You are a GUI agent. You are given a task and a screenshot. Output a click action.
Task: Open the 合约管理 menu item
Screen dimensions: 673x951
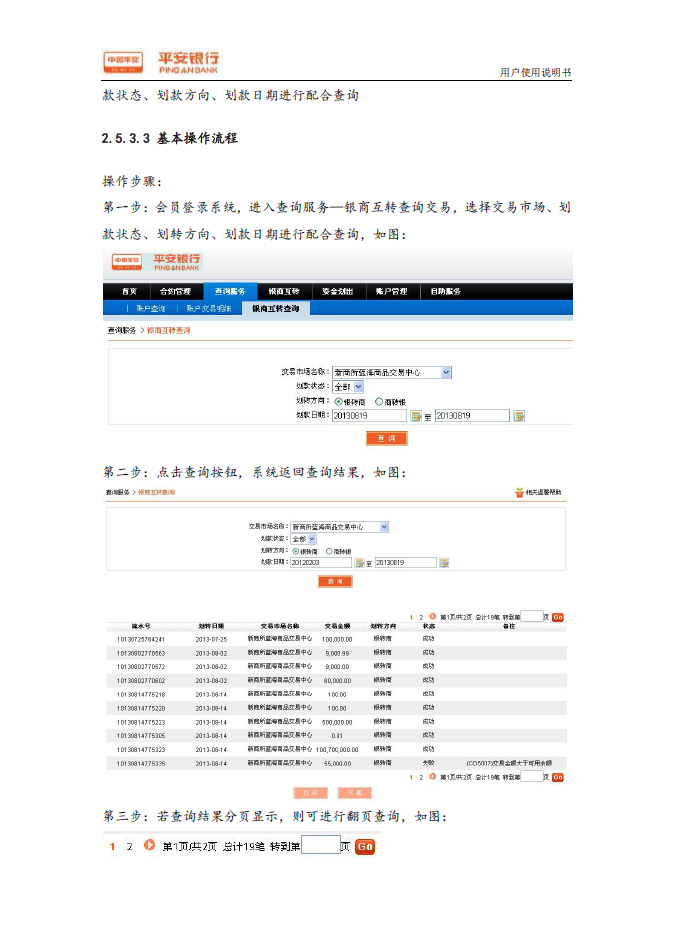click(175, 292)
